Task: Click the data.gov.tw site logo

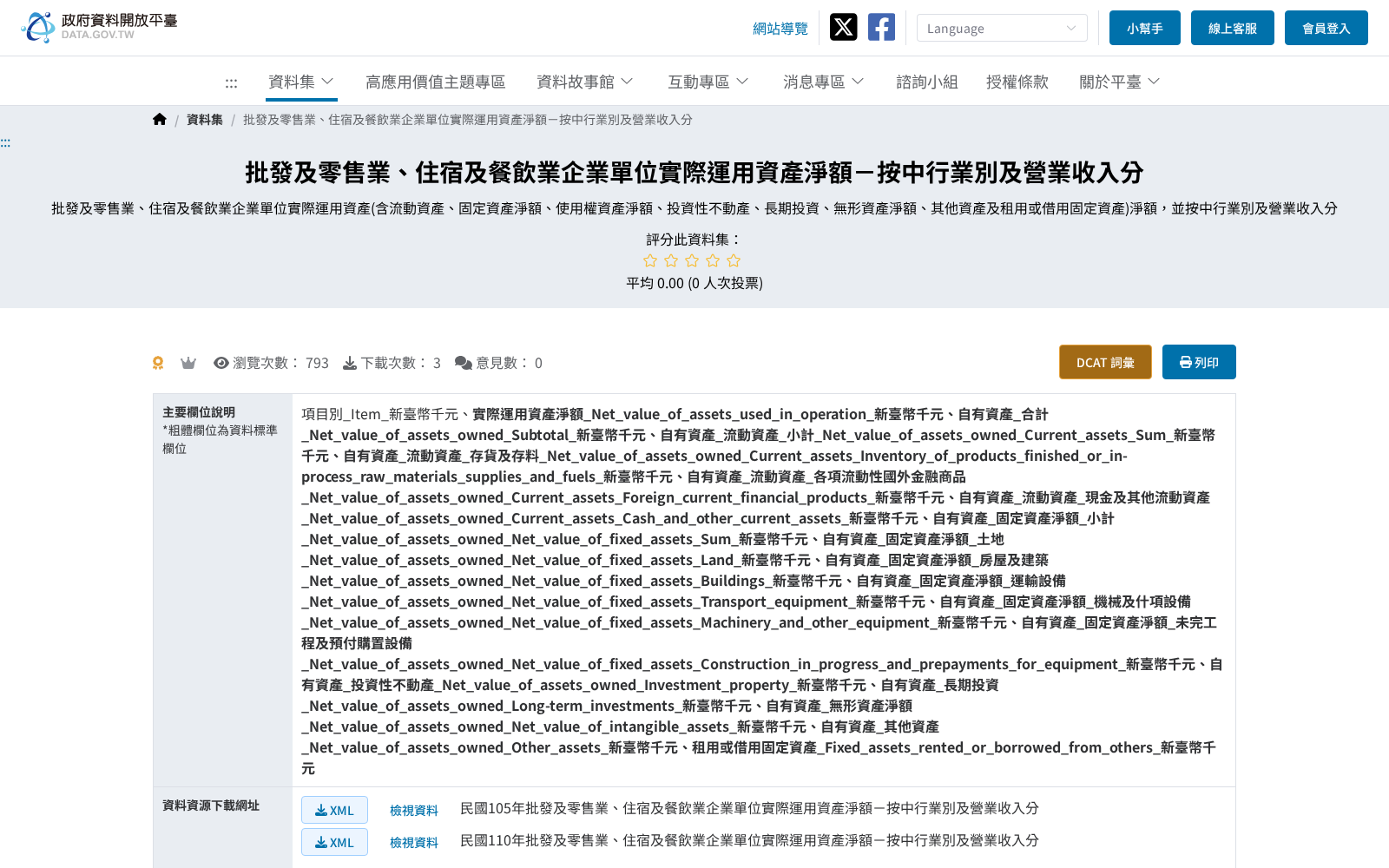Action: tap(99, 27)
